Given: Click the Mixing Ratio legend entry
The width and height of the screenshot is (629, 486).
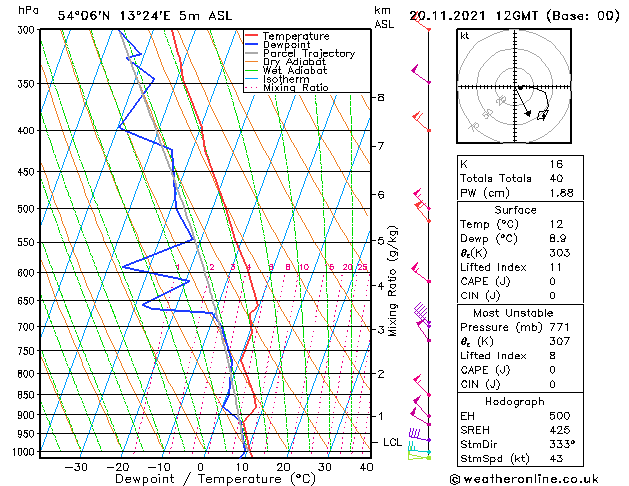Looking at the screenshot, I should 287,87.
